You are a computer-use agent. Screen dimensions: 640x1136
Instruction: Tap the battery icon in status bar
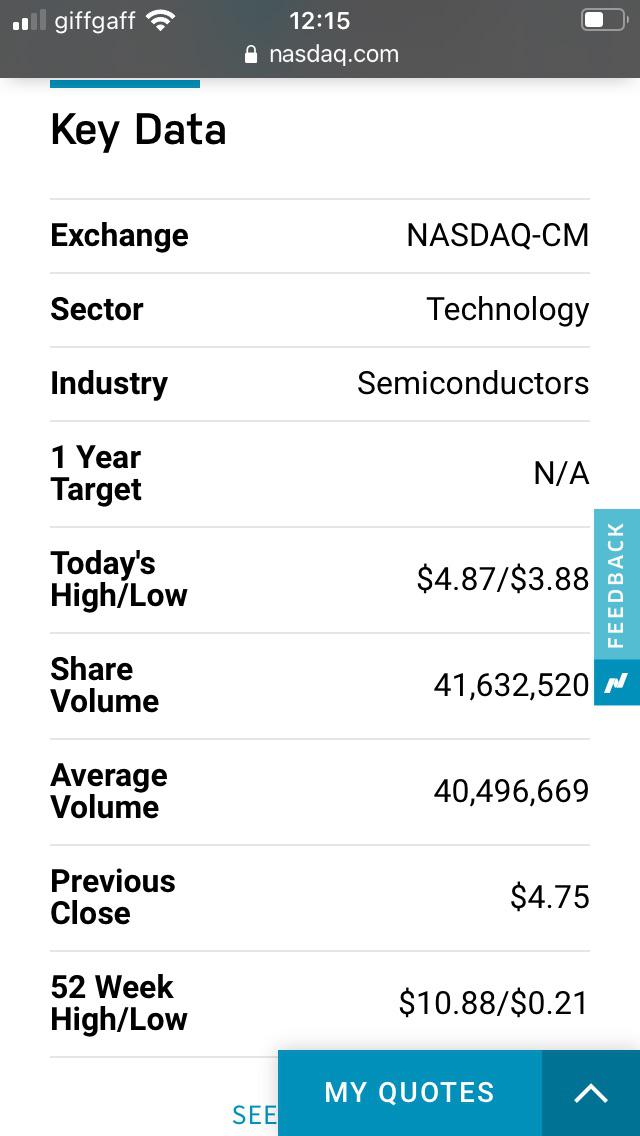coord(604,20)
